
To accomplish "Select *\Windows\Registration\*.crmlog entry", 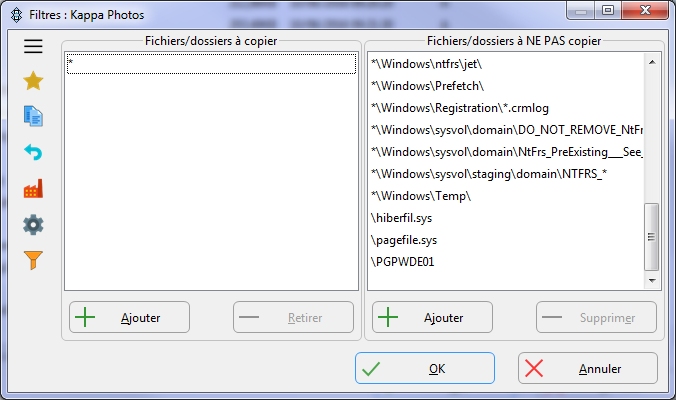I will (506, 108).
